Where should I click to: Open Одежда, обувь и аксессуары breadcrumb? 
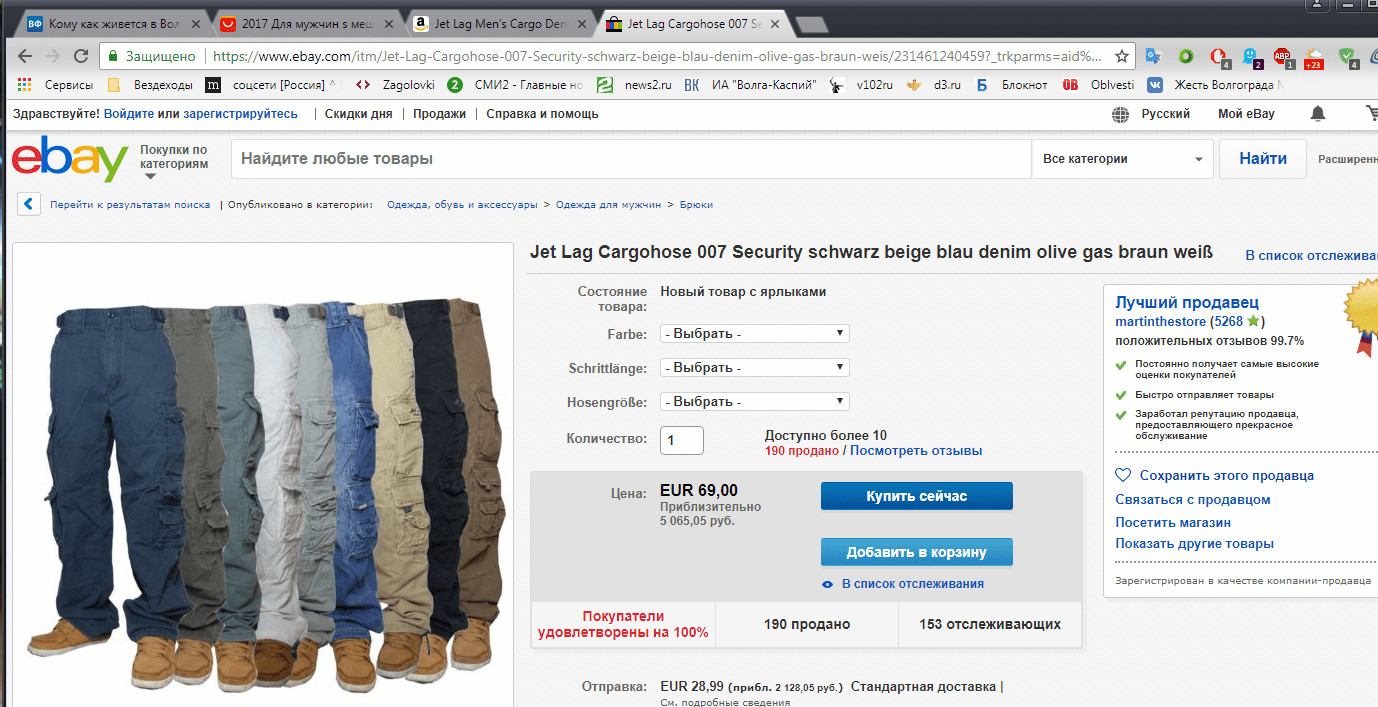pyautogui.click(x=462, y=204)
